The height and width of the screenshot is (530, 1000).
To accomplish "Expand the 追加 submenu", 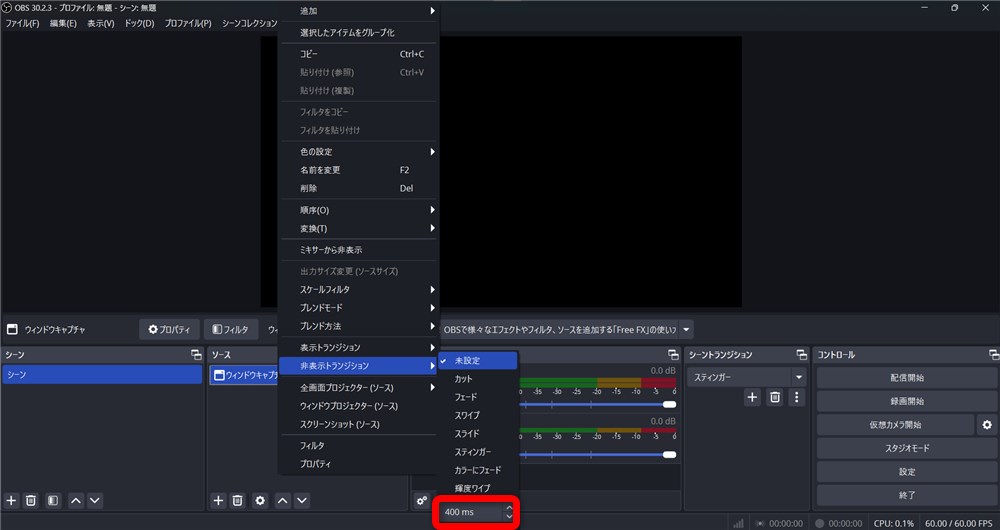I will [359, 11].
